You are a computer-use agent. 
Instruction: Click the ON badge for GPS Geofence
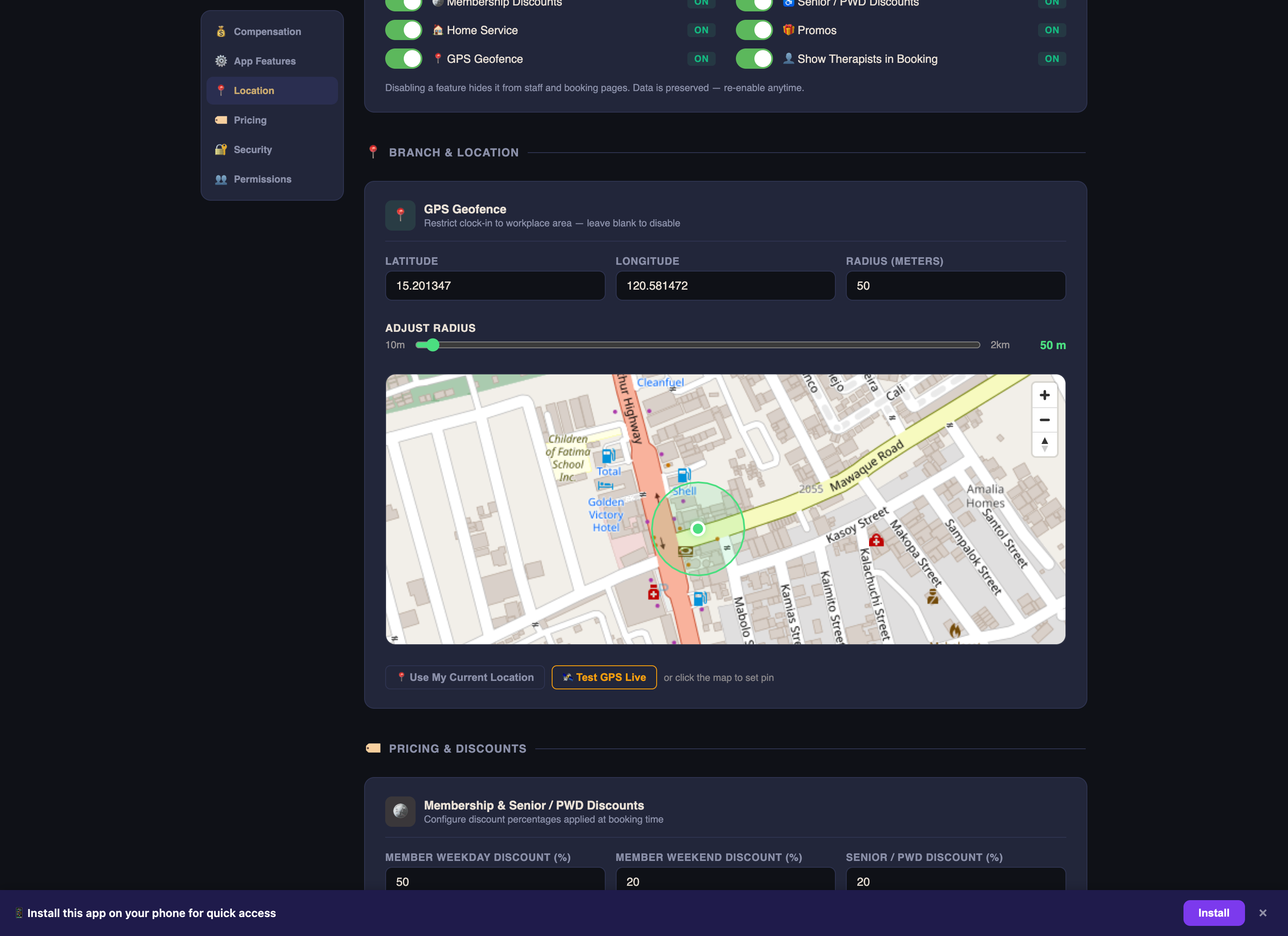pos(701,59)
